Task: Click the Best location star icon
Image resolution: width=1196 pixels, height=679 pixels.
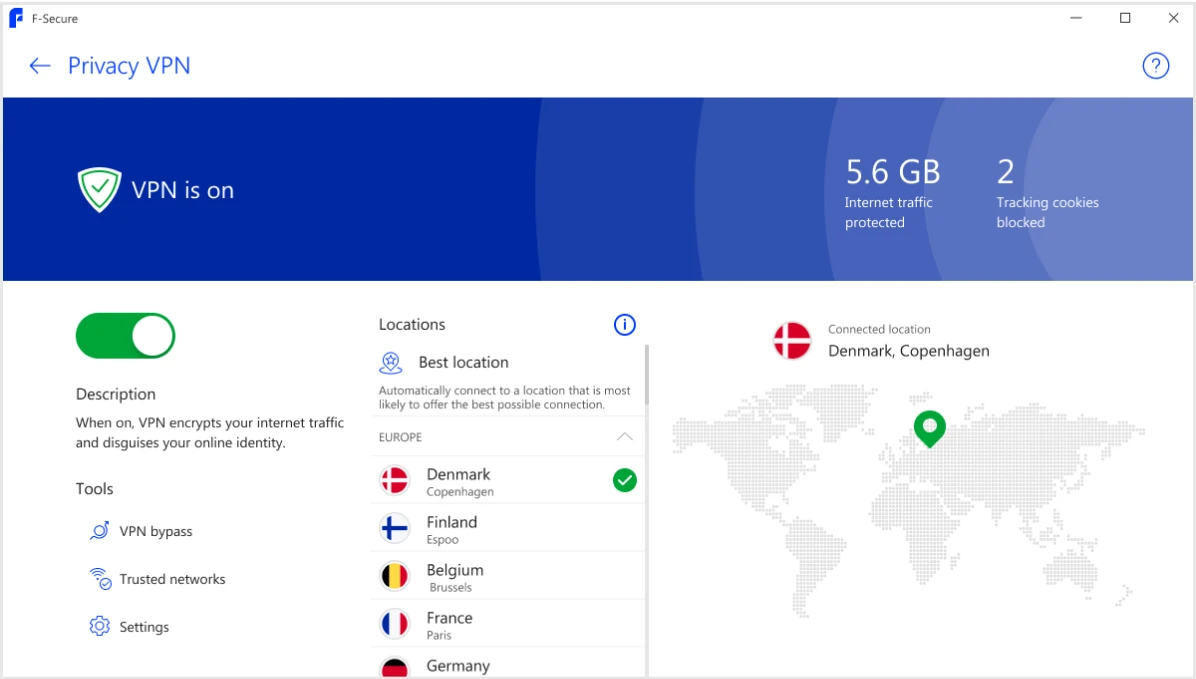Action: point(391,362)
